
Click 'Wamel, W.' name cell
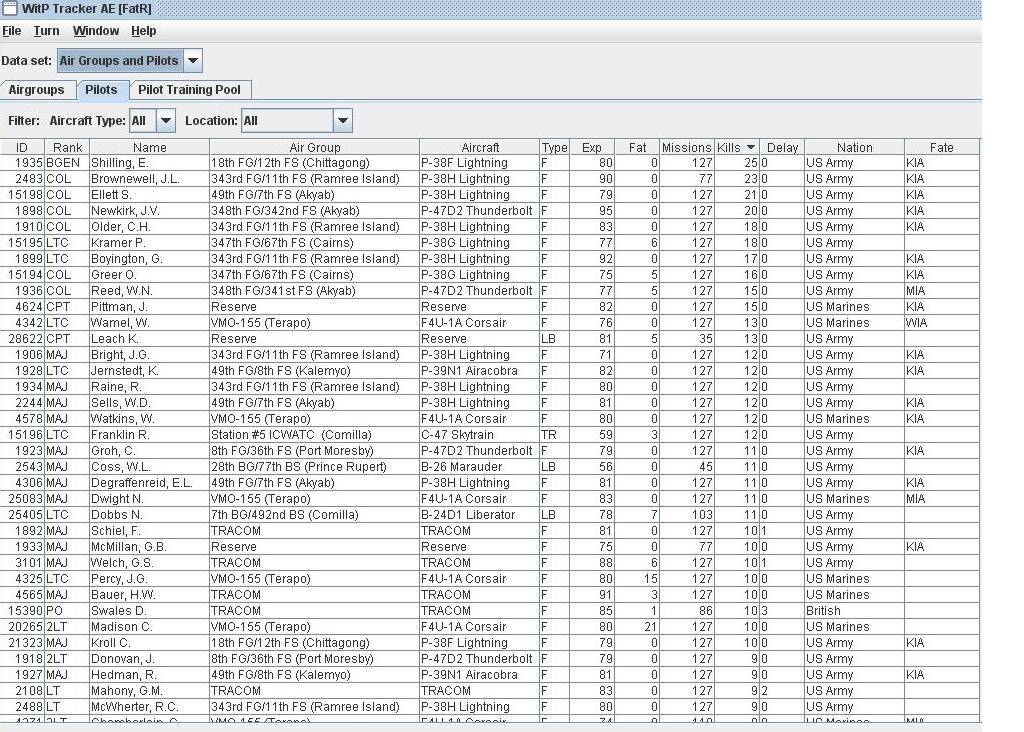(150, 323)
